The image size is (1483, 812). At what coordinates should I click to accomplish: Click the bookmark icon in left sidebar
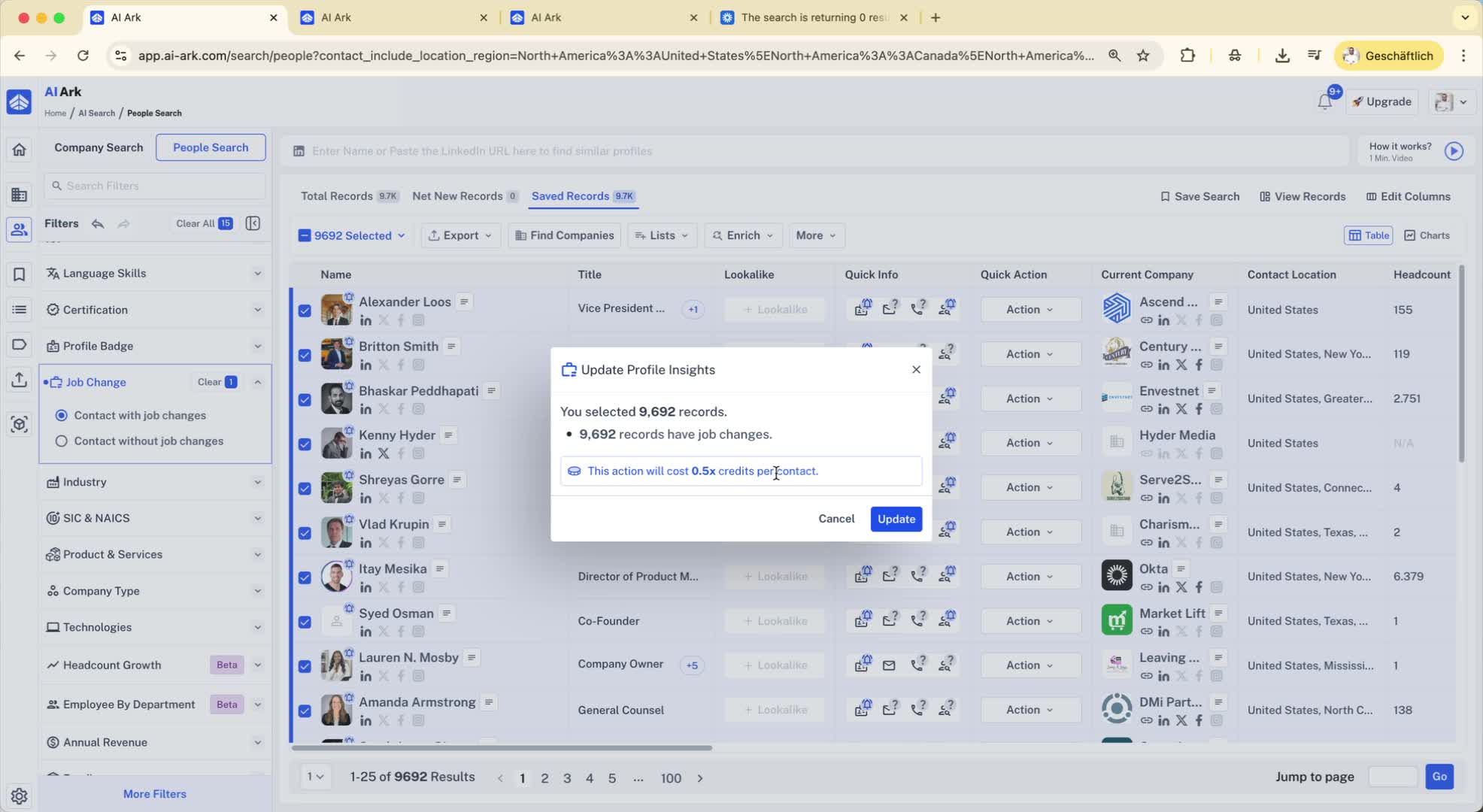point(20,274)
